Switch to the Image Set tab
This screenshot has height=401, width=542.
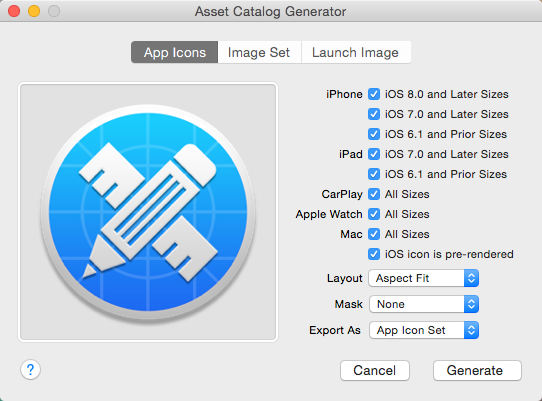pyautogui.click(x=259, y=53)
